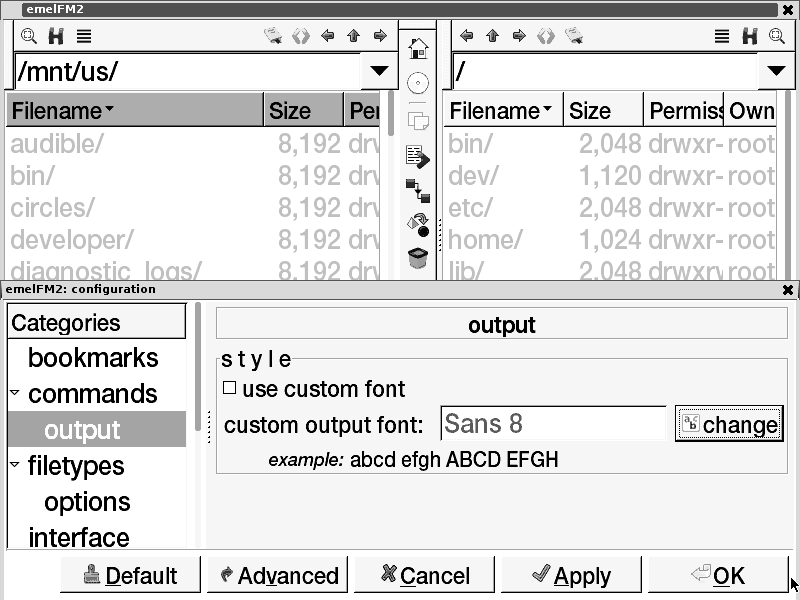This screenshot has width=800, height=600.
Task: Click the copy files icon in center toolbar
Action: tap(418, 120)
